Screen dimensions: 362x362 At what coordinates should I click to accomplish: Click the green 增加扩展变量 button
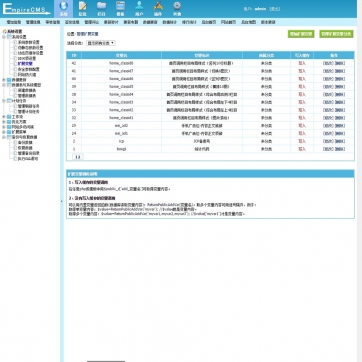301,34
